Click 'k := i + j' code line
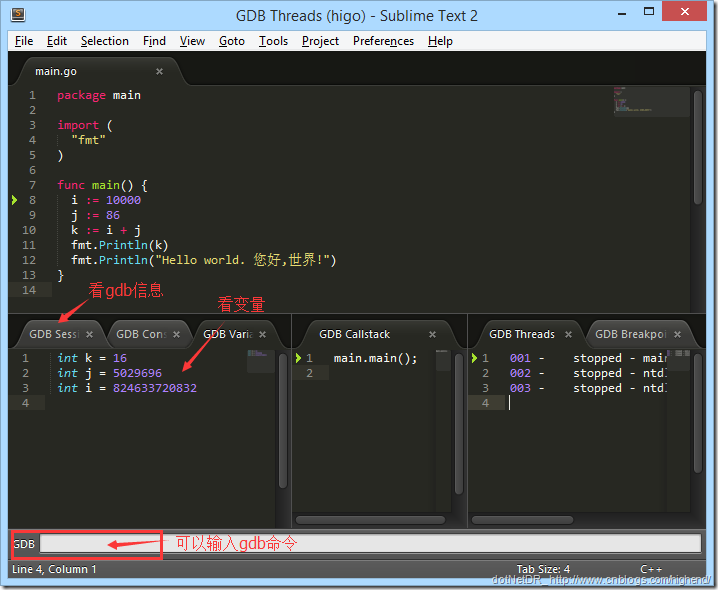The width and height of the screenshot is (718, 590). tap(106, 230)
